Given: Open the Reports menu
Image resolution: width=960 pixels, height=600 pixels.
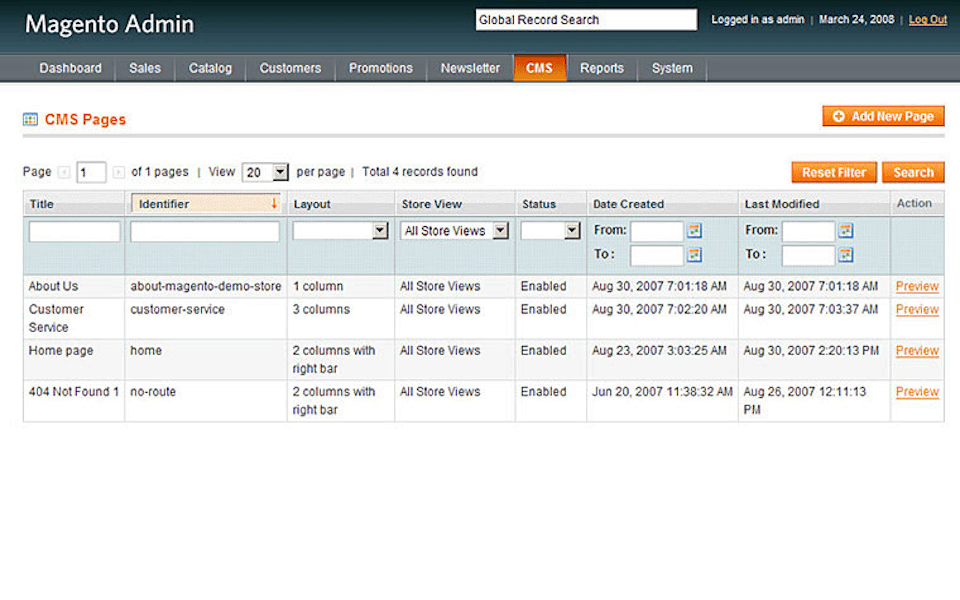Looking at the screenshot, I should pyautogui.click(x=602, y=68).
